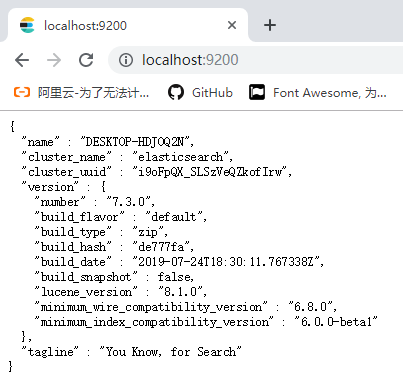Viewport: 403px width, 387px height.
Task: Close the localhost:9200 tab
Action: (x=232, y=25)
